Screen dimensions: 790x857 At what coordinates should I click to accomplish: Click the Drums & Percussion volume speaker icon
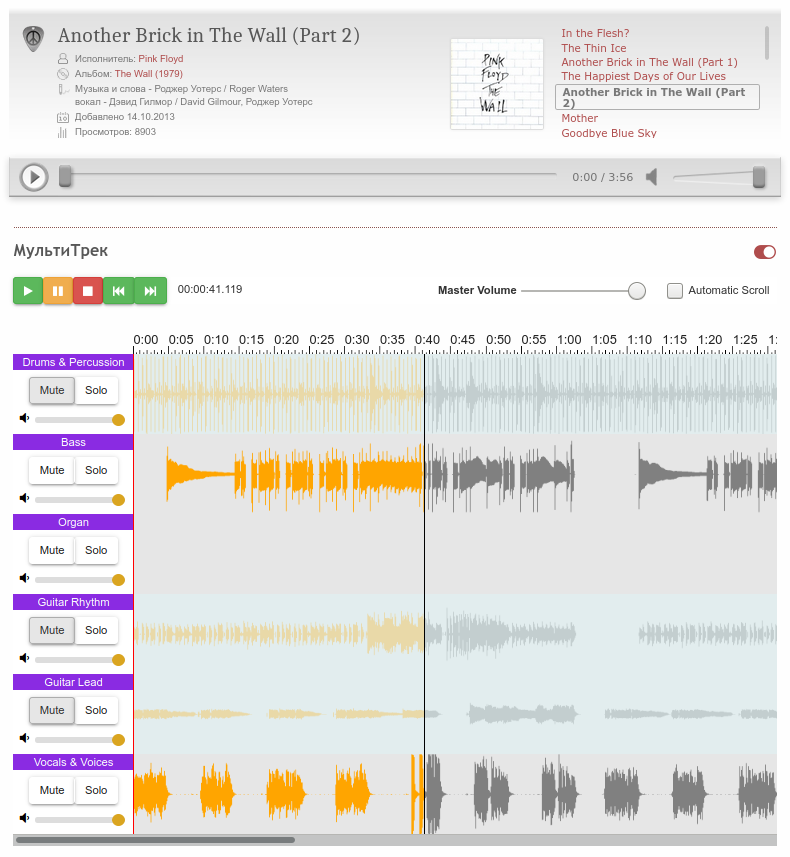coord(24,419)
